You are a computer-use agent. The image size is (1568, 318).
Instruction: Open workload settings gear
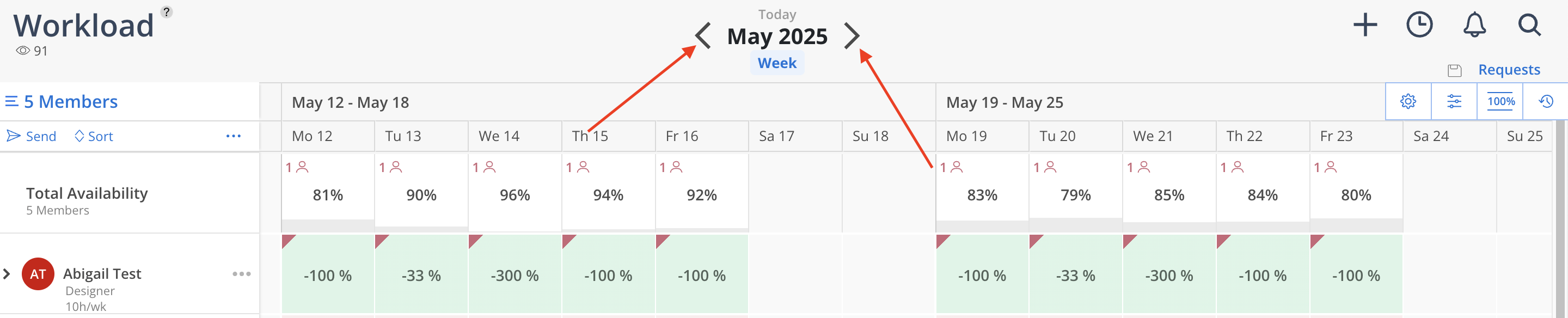(x=1408, y=101)
